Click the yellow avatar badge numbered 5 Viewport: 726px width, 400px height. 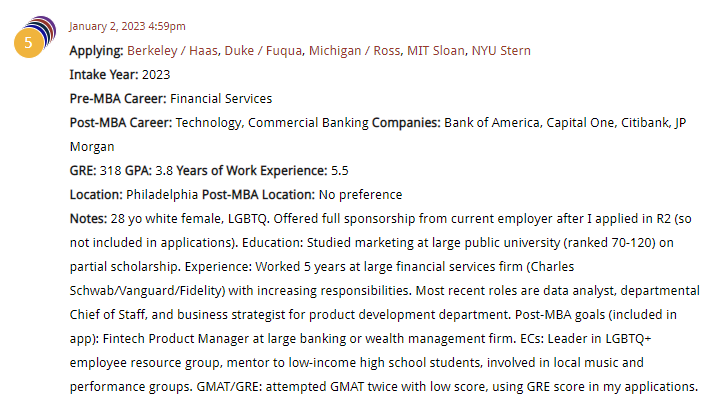click(28, 44)
